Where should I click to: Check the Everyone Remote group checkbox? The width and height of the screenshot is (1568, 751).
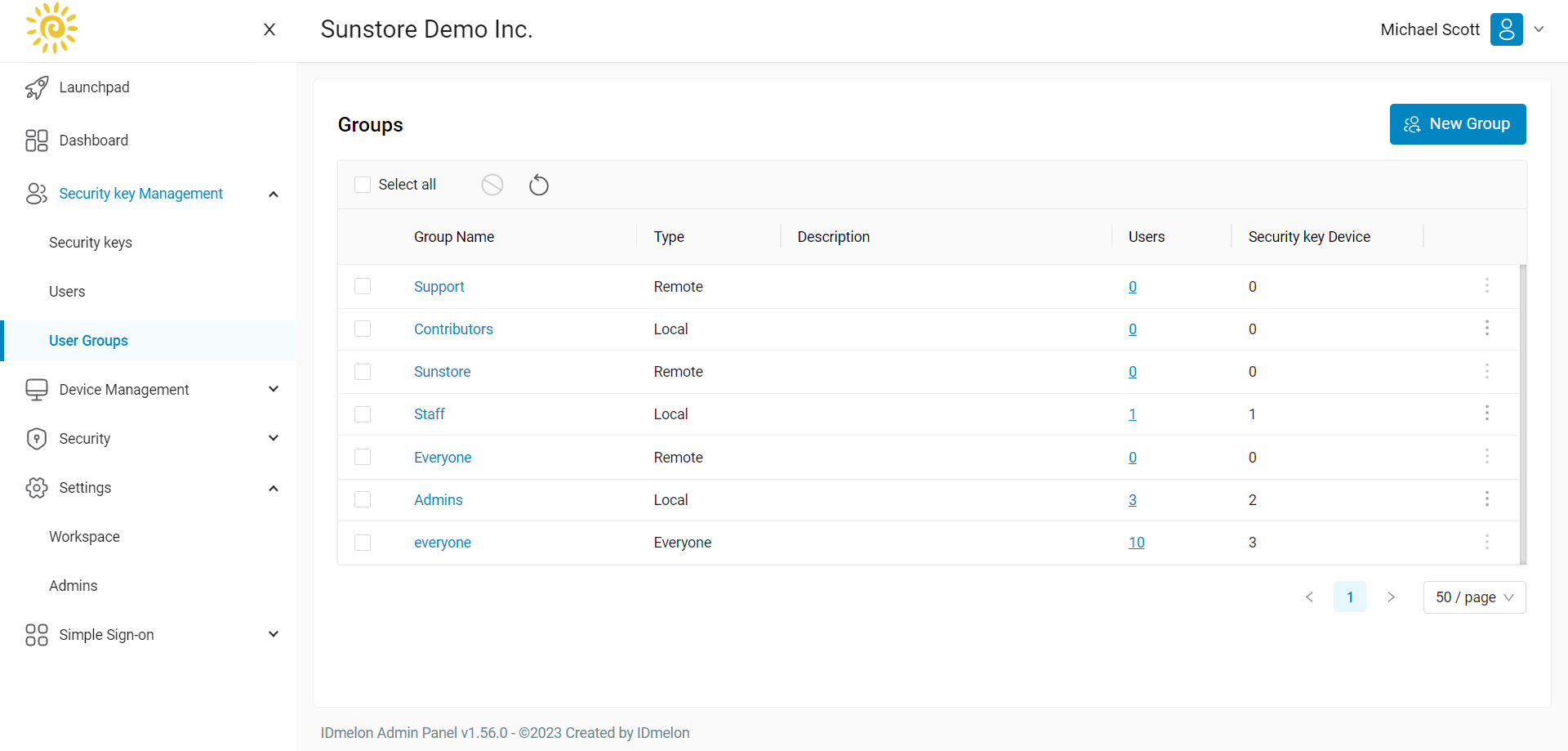363,457
